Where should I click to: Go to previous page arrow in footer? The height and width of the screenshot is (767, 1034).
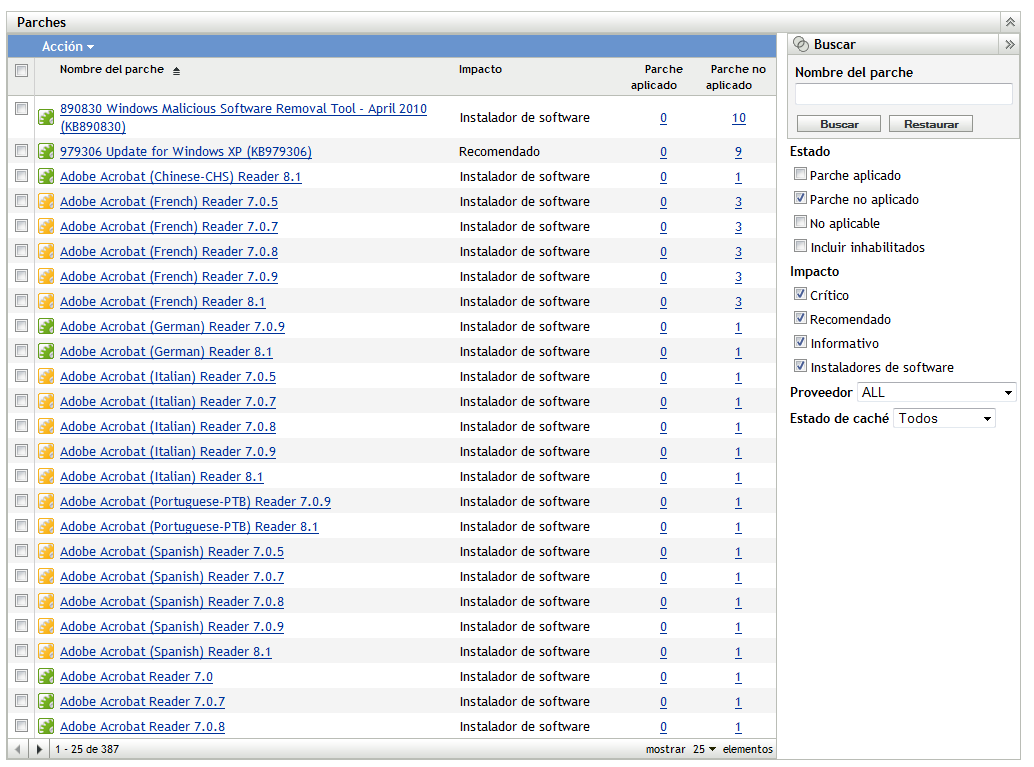(x=18, y=749)
